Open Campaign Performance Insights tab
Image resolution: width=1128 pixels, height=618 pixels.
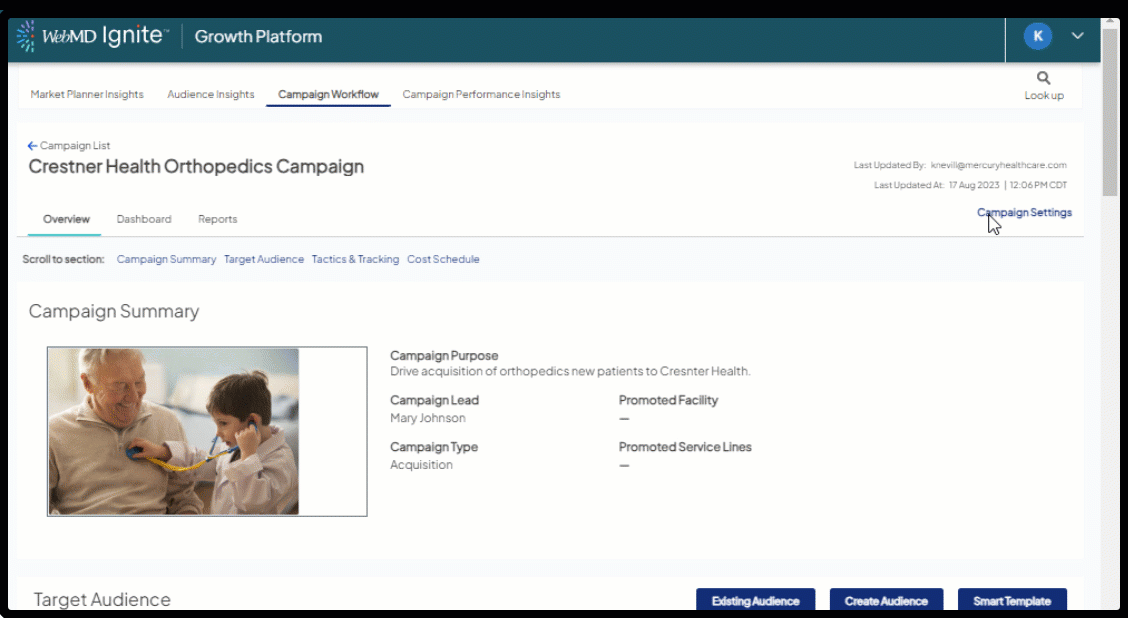tap(481, 94)
